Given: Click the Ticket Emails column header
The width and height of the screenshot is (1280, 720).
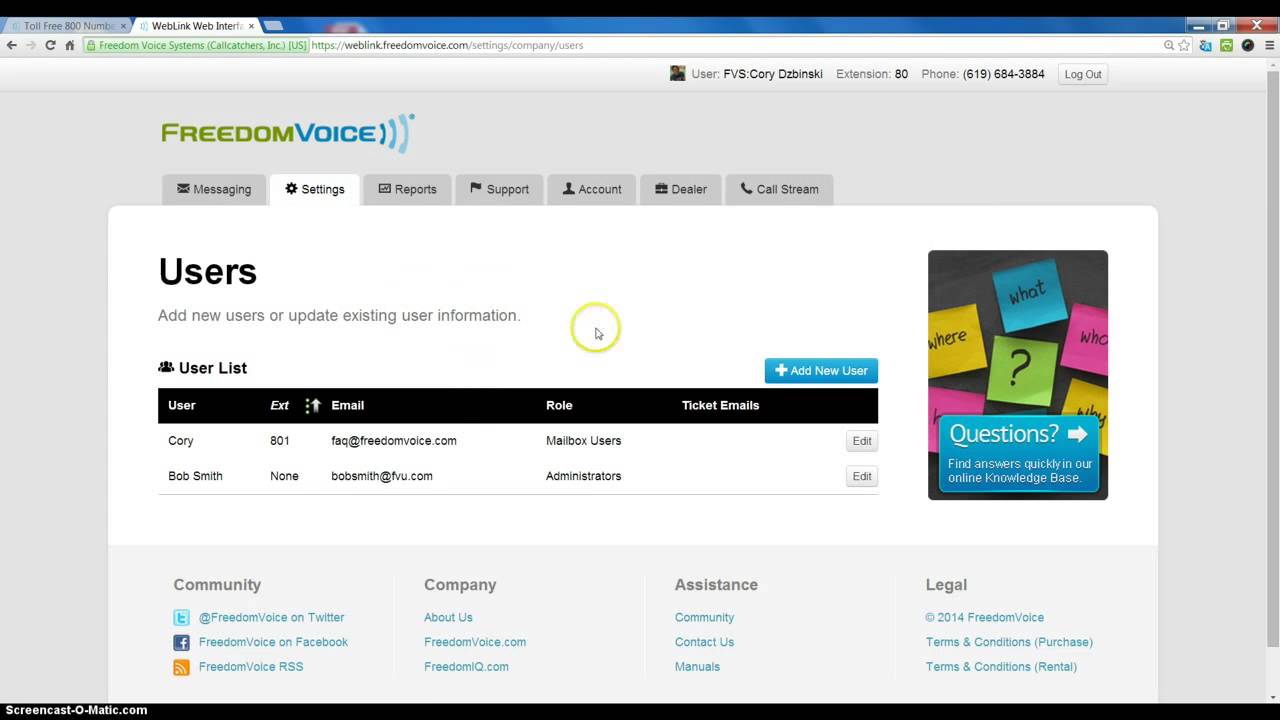Looking at the screenshot, I should pos(720,405).
